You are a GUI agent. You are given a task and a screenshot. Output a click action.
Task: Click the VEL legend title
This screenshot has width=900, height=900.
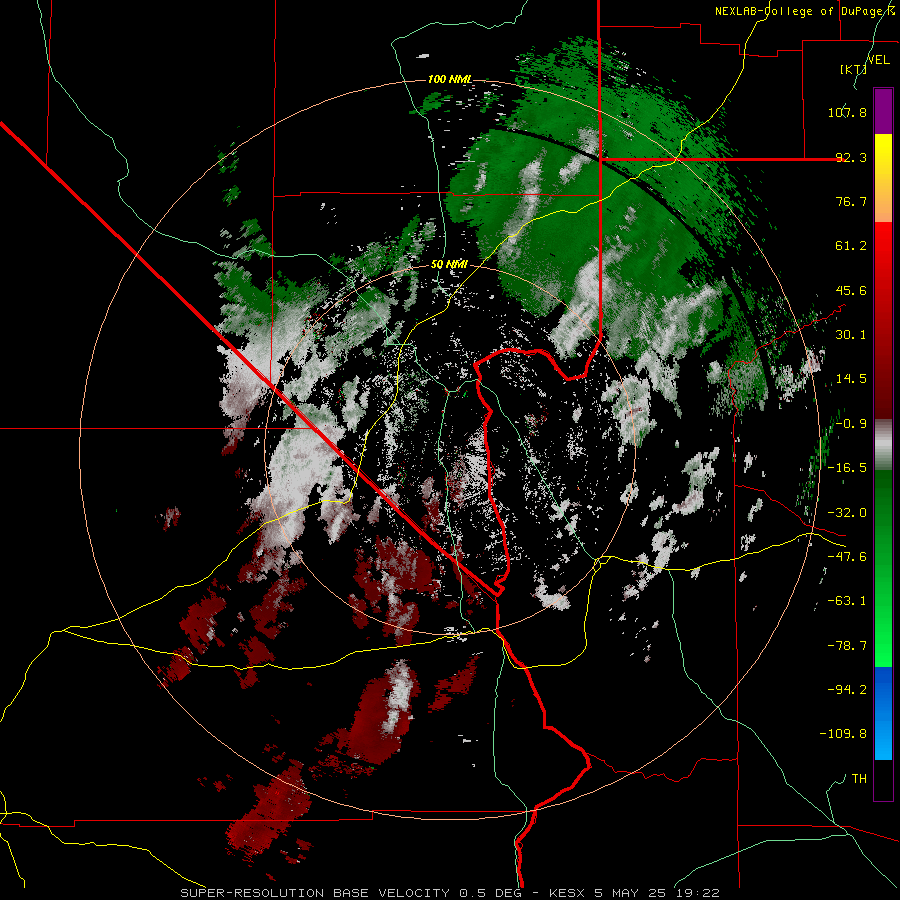(x=879, y=60)
